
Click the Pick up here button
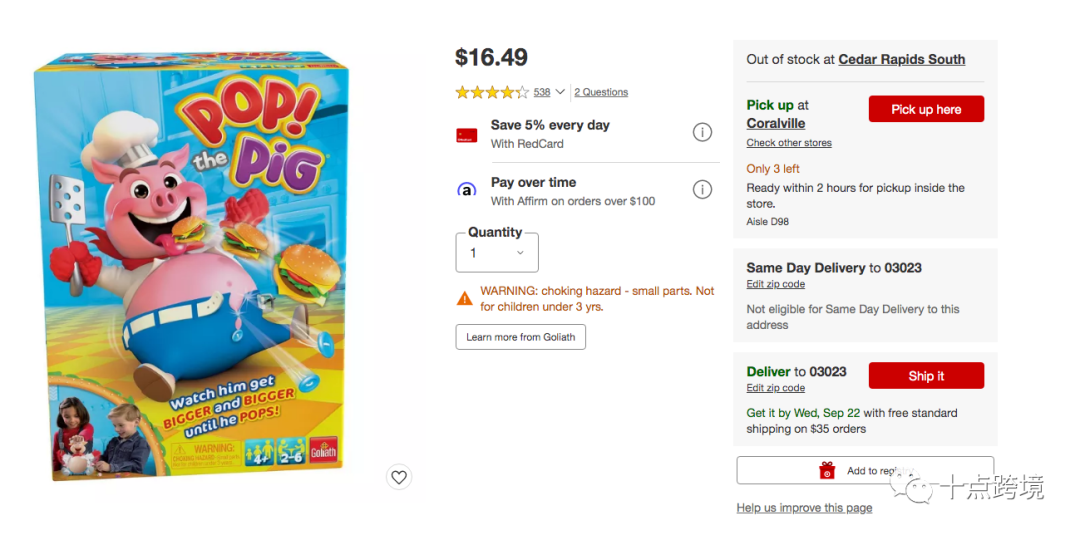click(926, 109)
